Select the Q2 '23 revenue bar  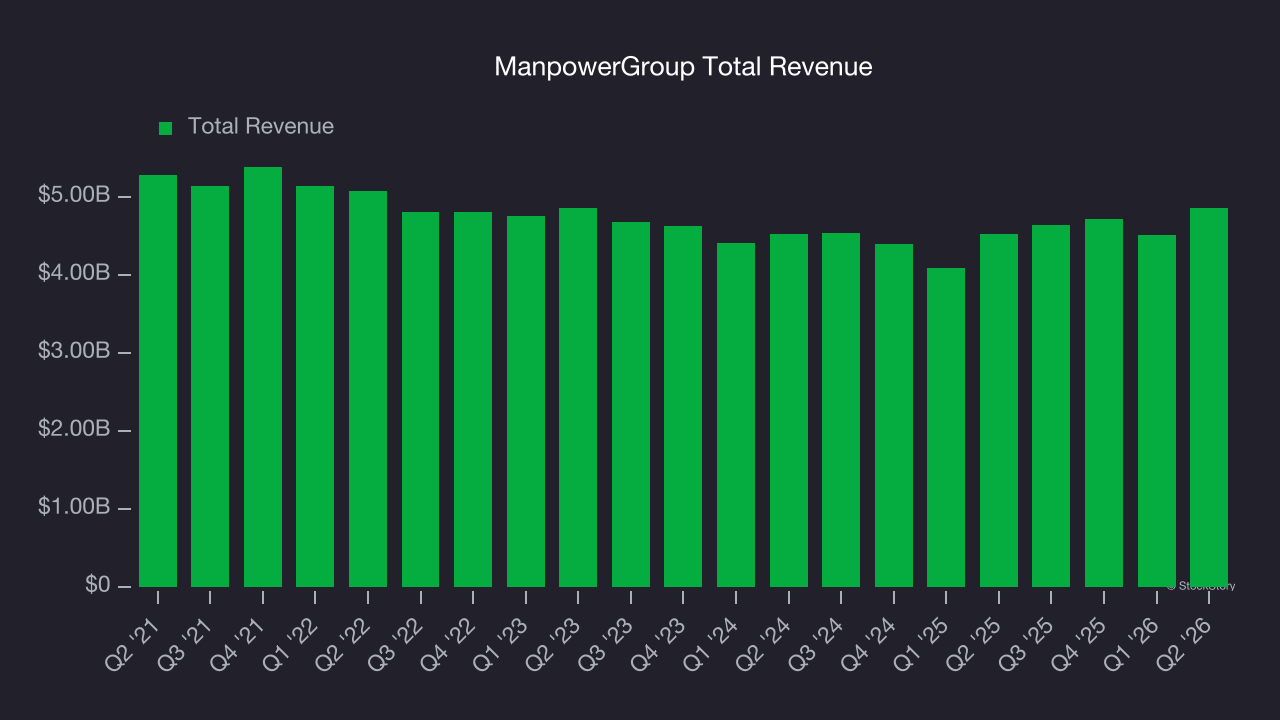(578, 397)
